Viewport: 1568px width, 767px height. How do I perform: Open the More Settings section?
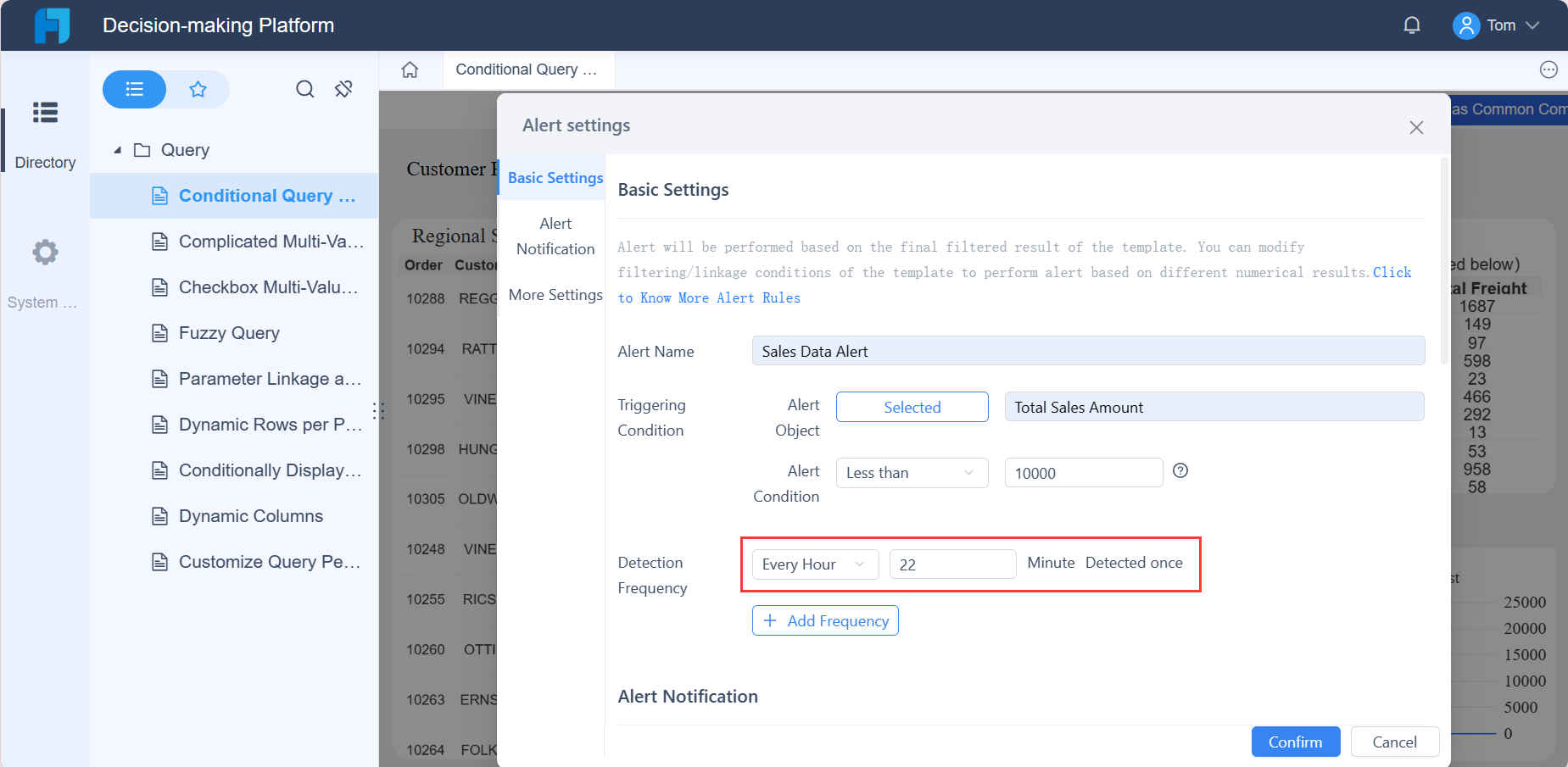pyautogui.click(x=555, y=295)
